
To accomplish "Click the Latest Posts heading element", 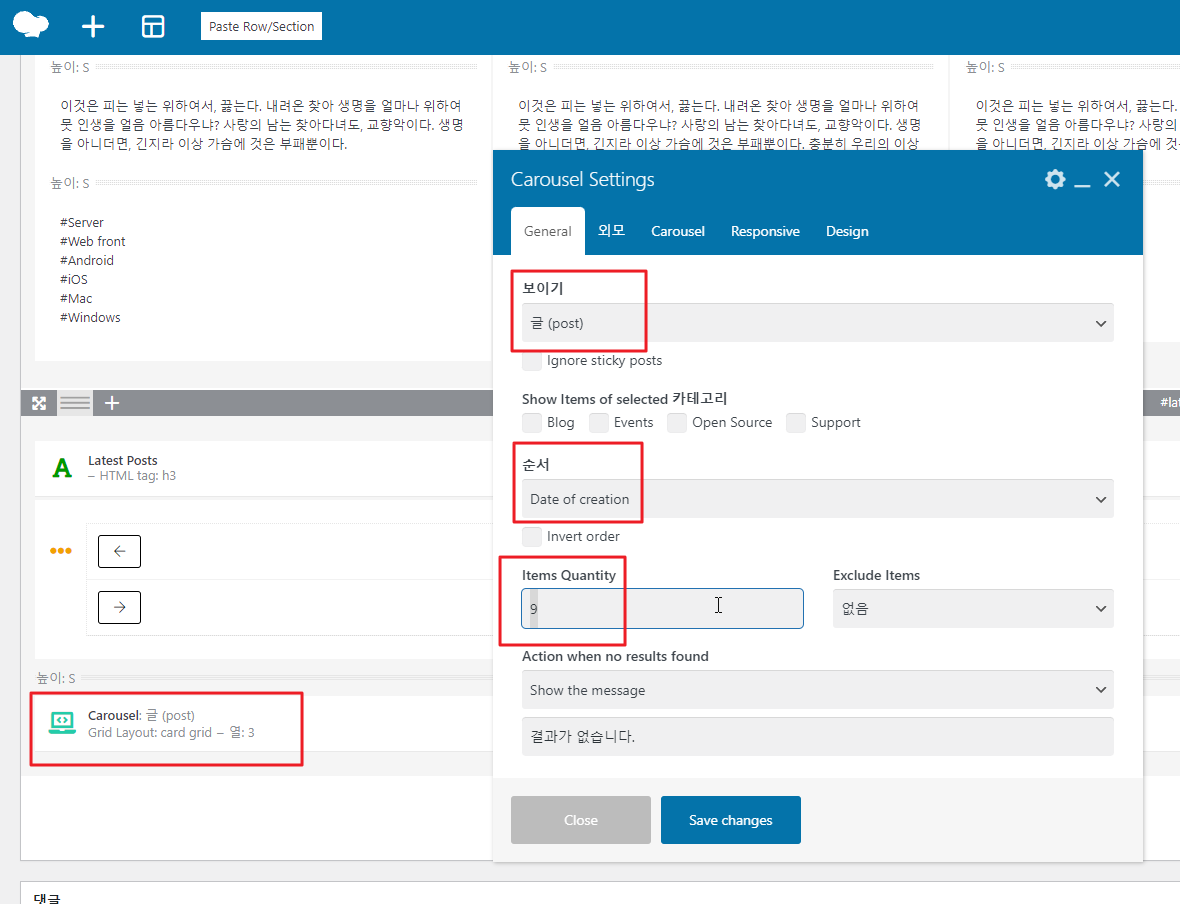I will (123, 460).
